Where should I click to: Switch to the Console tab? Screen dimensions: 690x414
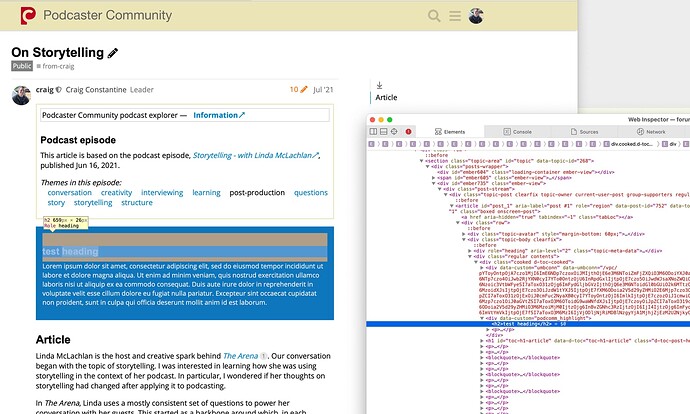[x=518, y=132]
